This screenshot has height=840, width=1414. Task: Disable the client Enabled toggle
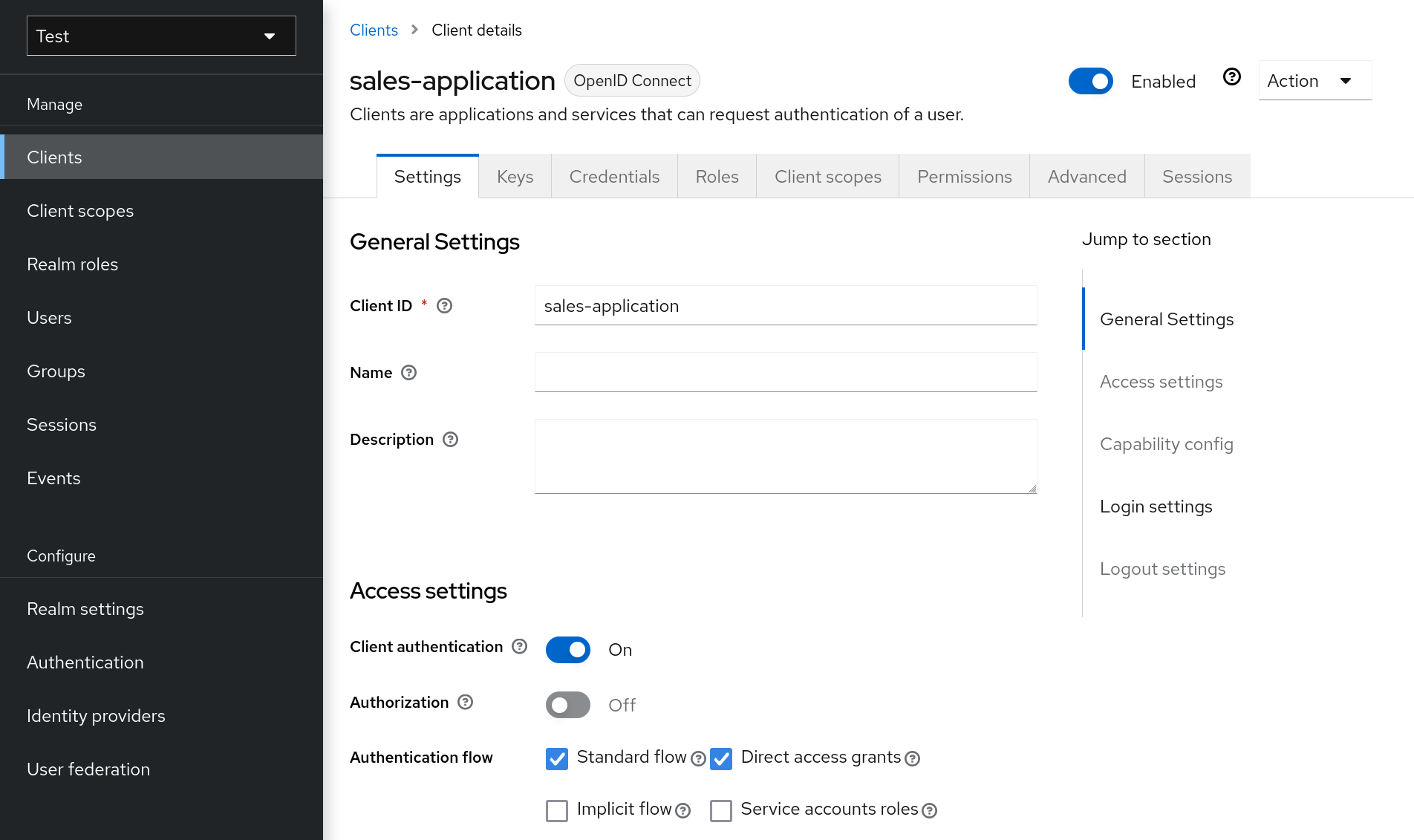(1091, 81)
